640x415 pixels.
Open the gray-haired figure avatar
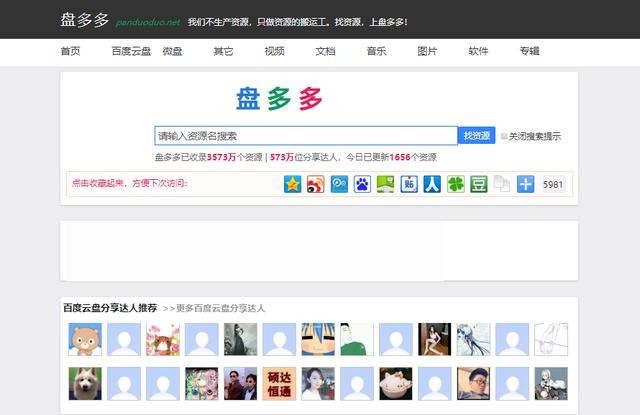[551, 384]
